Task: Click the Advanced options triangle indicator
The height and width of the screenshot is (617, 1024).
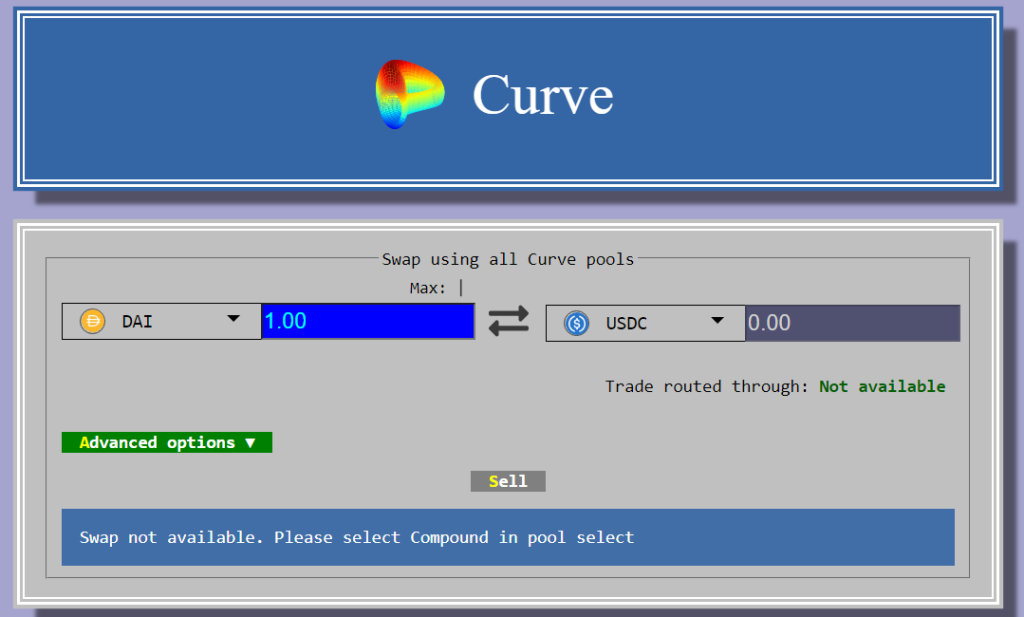Action: point(250,443)
